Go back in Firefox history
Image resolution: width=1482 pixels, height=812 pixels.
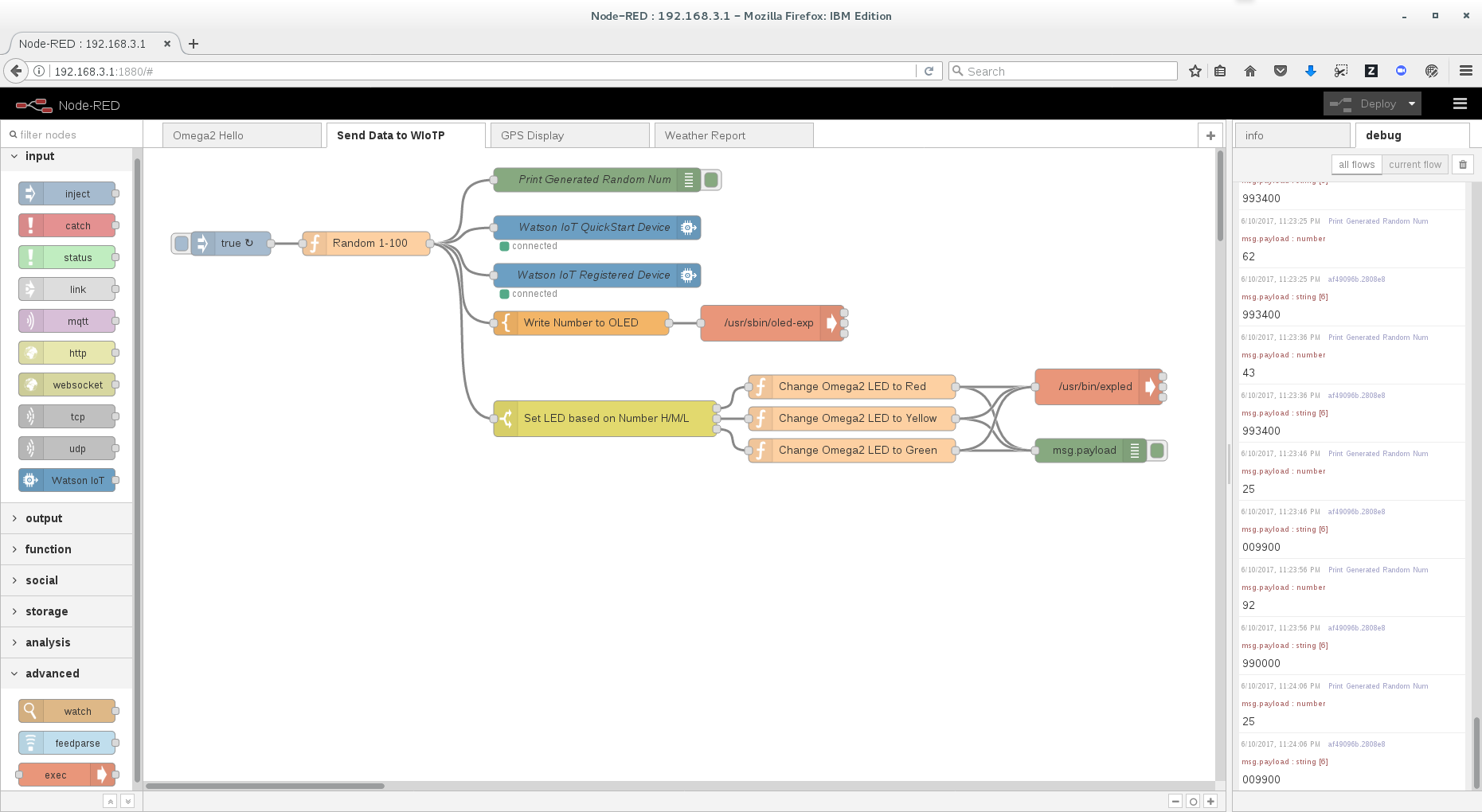[x=16, y=71]
